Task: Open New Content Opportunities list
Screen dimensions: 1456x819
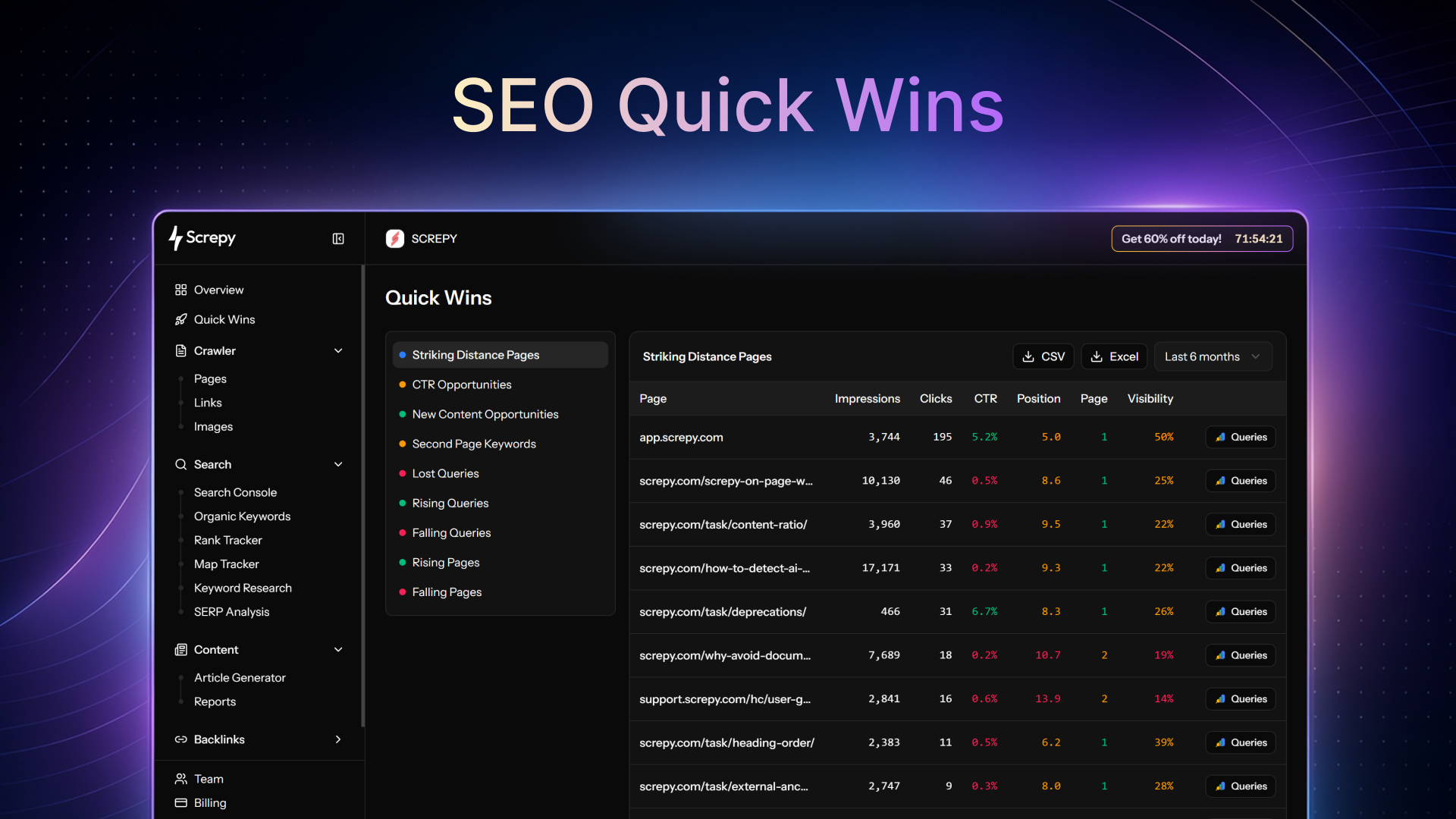Action: [500, 414]
